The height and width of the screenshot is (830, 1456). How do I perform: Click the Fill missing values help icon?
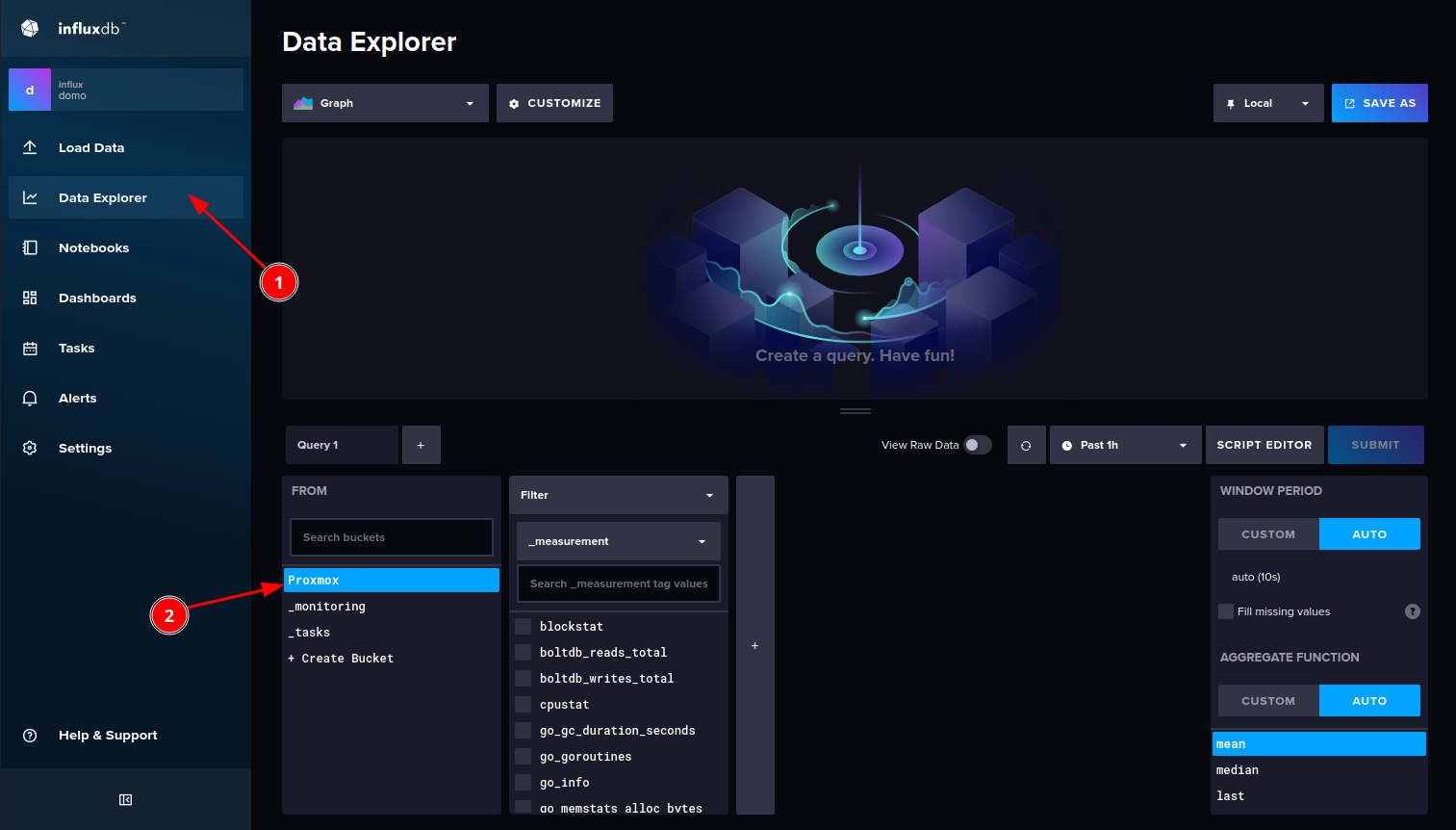(1412, 611)
